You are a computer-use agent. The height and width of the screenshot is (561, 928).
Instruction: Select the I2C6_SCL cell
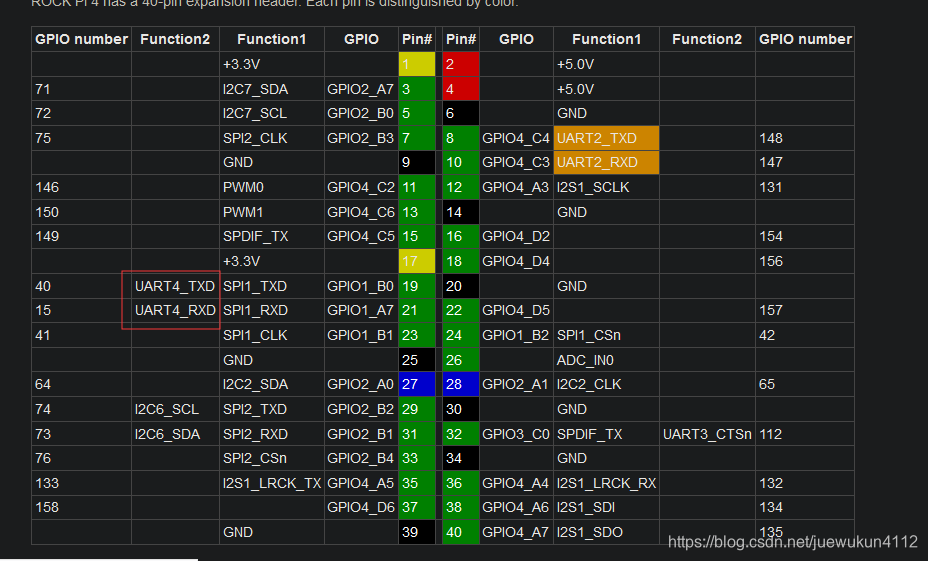click(x=175, y=409)
